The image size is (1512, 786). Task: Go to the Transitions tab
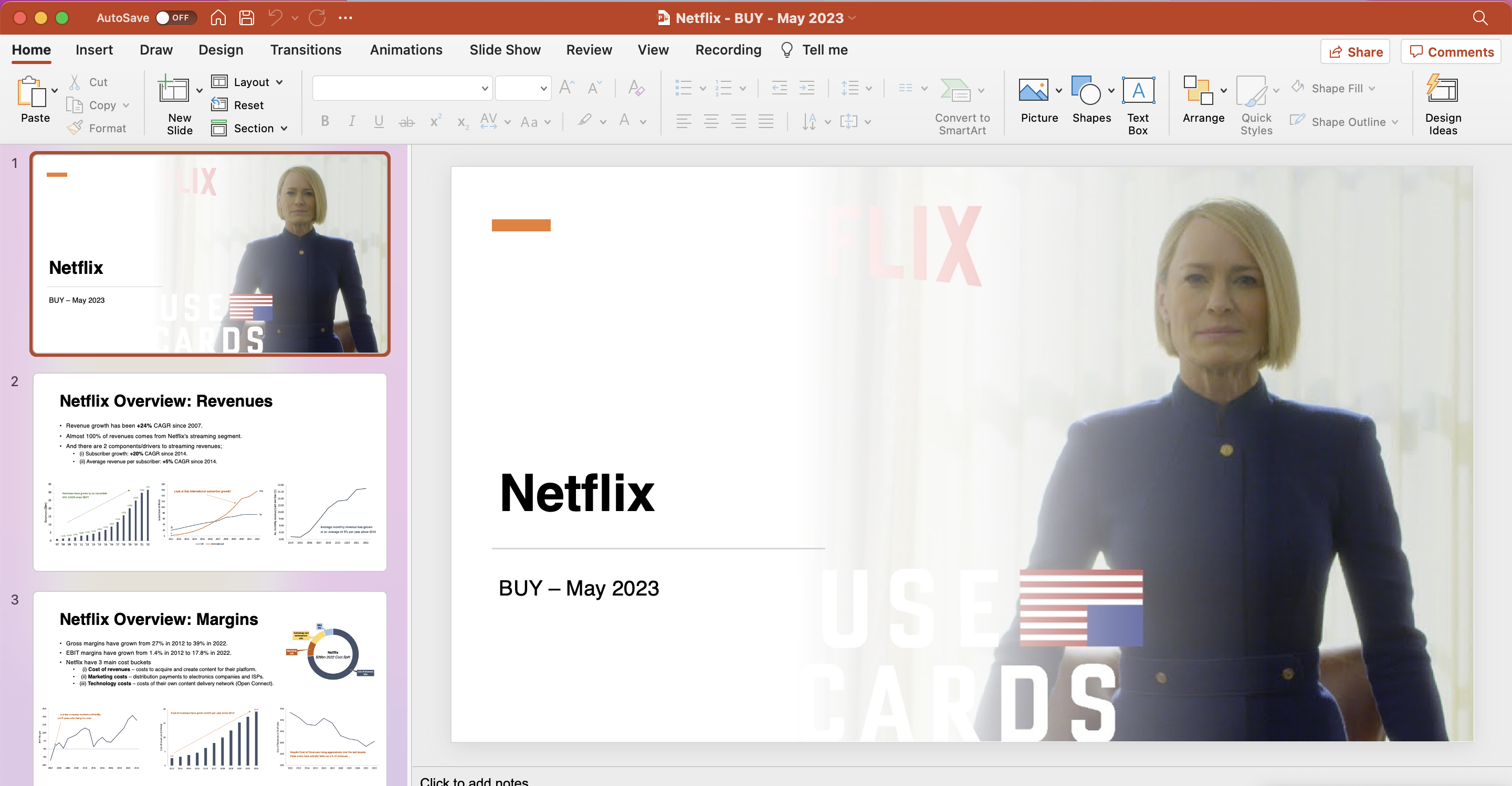[306, 50]
